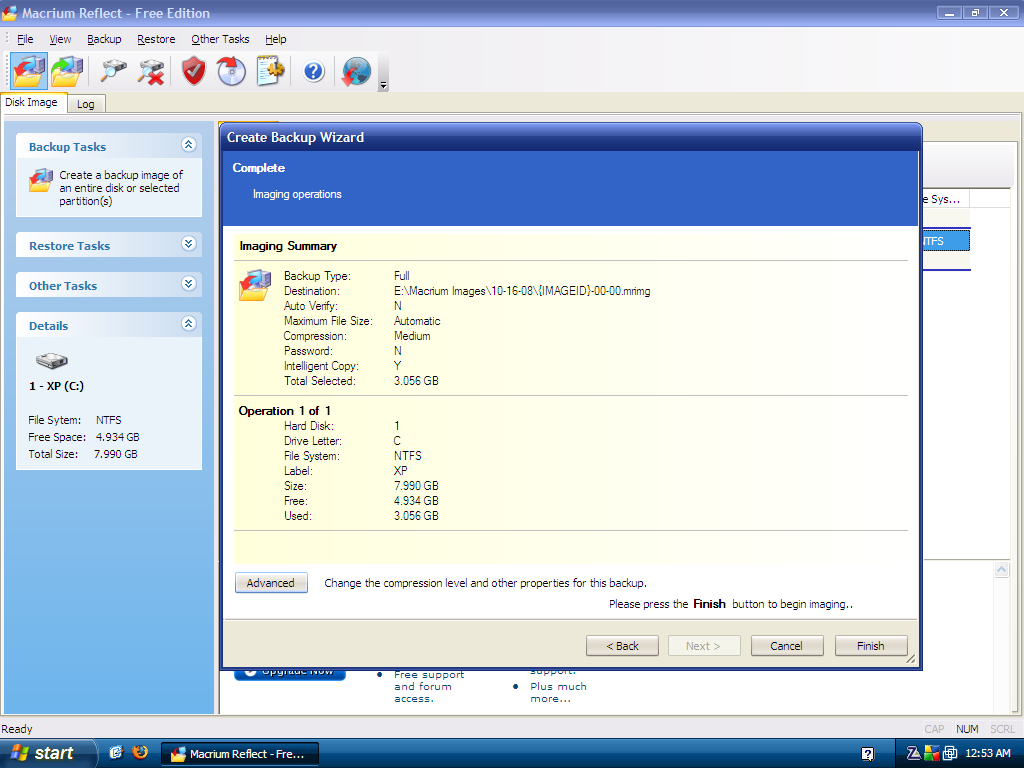Click the hard disk icon in Details panel
1024x768 pixels.
pyautogui.click(x=52, y=360)
